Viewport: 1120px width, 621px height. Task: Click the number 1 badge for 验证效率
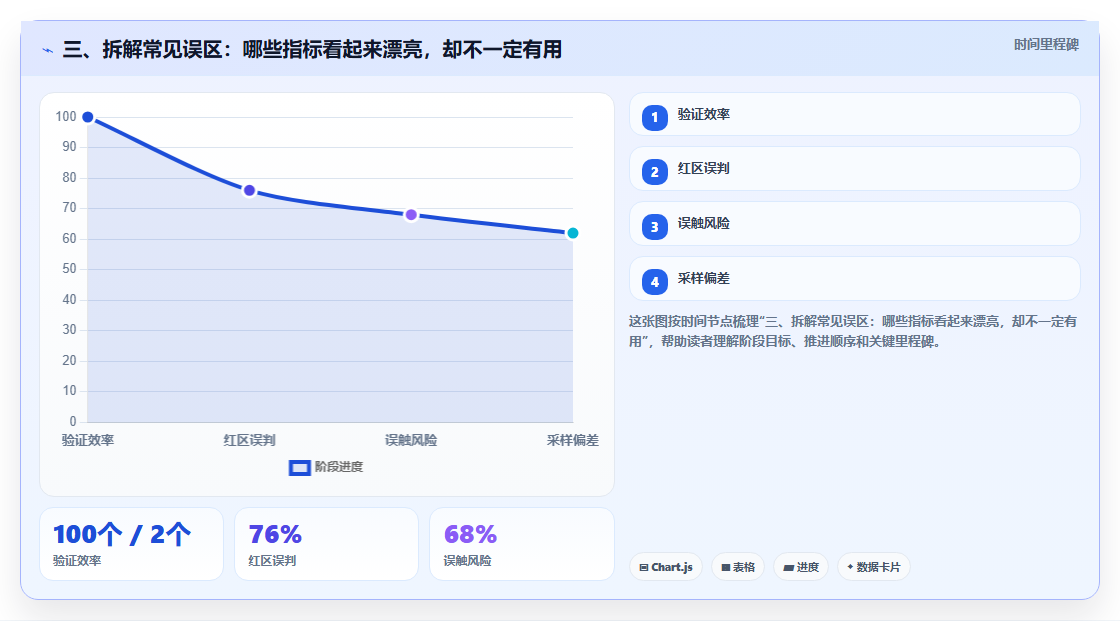pyautogui.click(x=654, y=117)
